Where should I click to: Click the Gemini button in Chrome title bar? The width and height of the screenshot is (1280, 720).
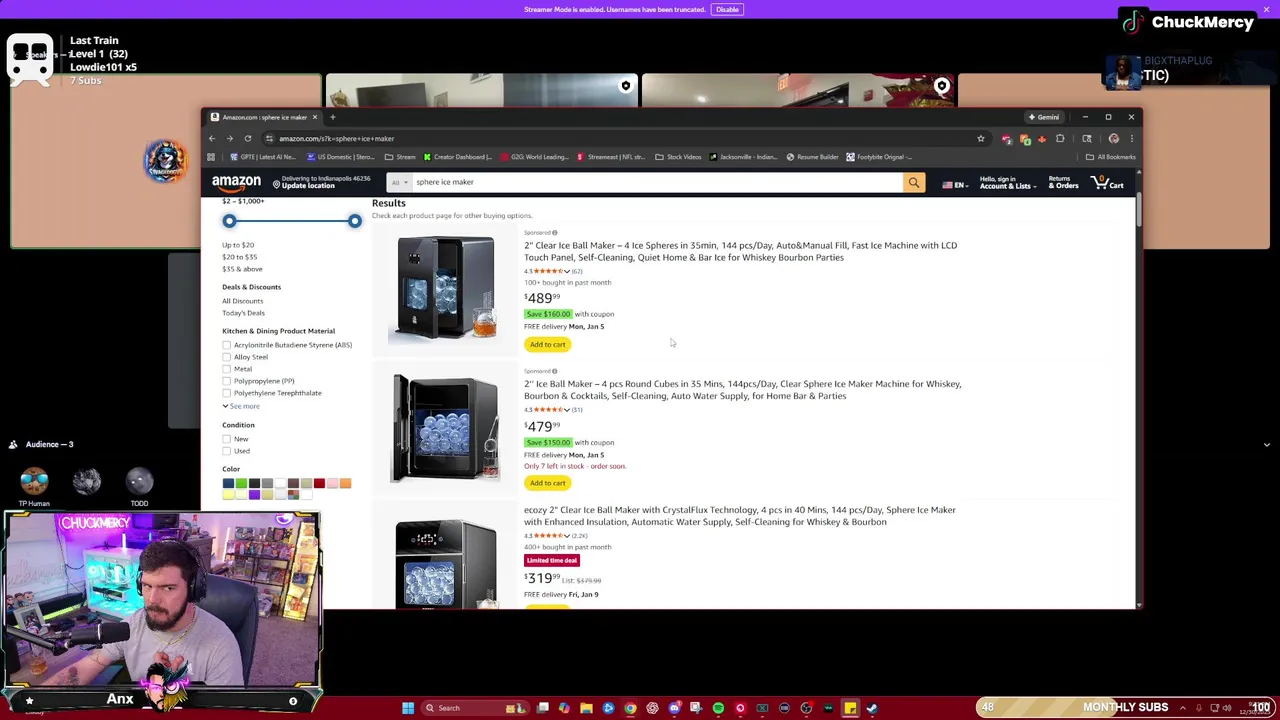click(1044, 117)
